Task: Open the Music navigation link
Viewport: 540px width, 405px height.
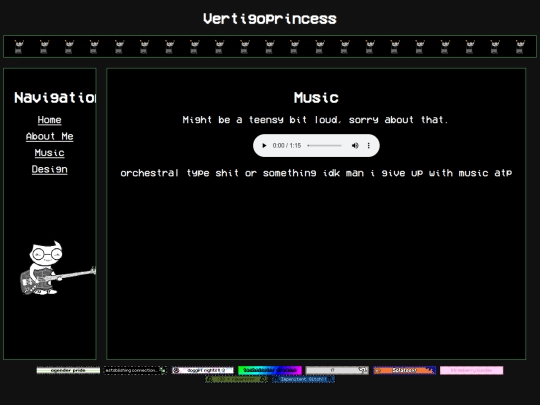Action: [x=49, y=153]
